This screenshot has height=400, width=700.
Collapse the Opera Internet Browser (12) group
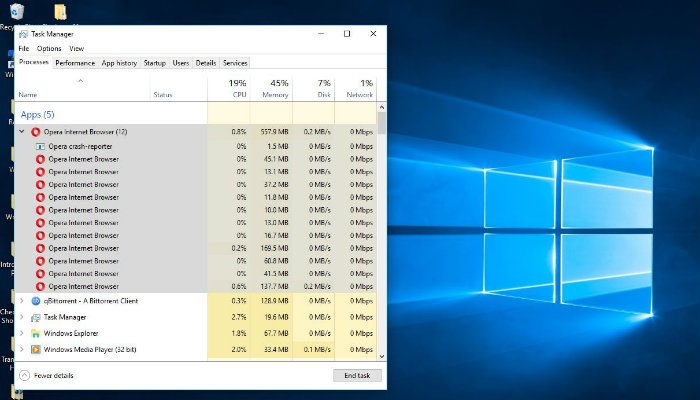tap(21, 132)
